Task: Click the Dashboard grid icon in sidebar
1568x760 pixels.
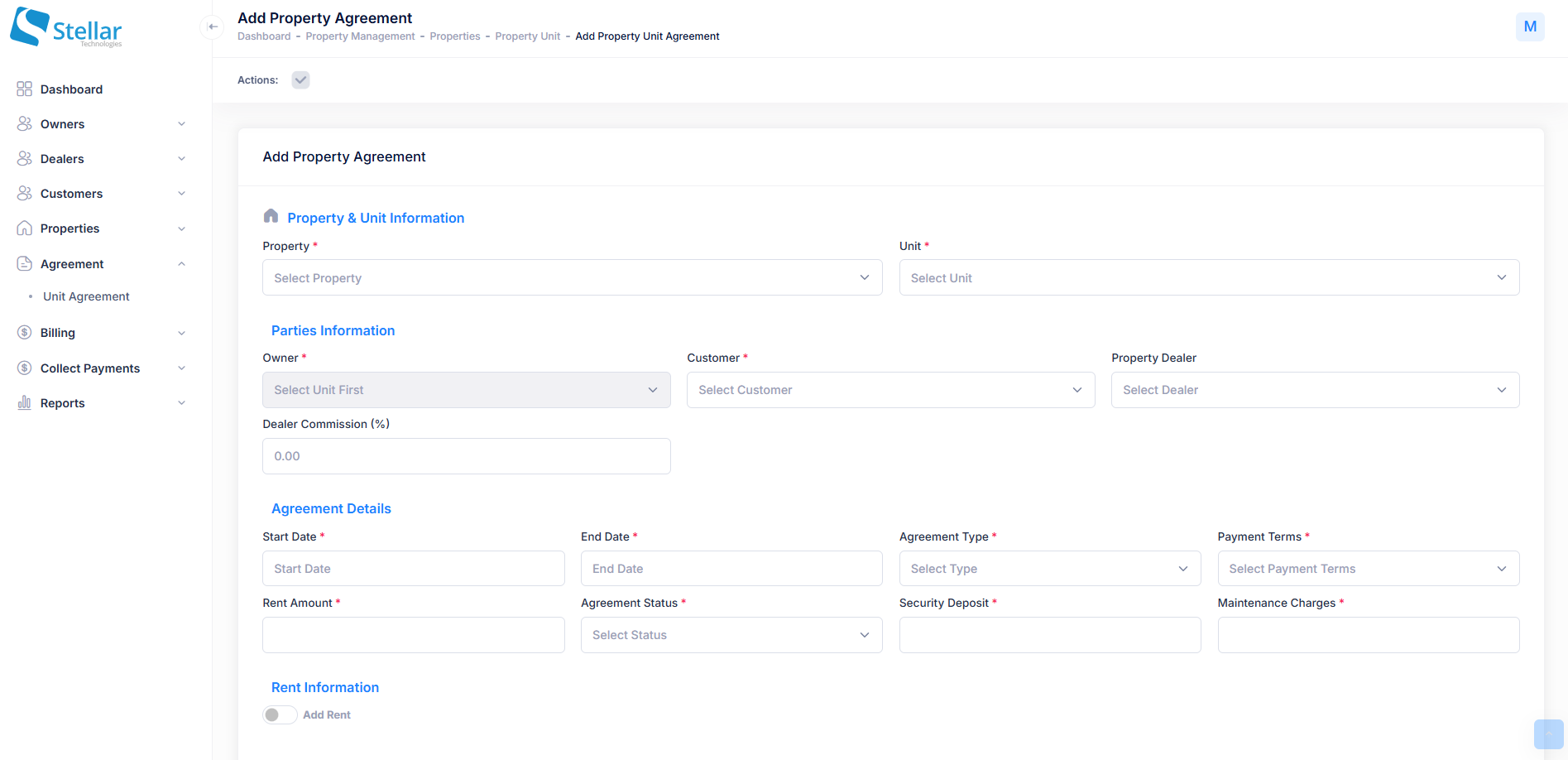Action: 24,89
